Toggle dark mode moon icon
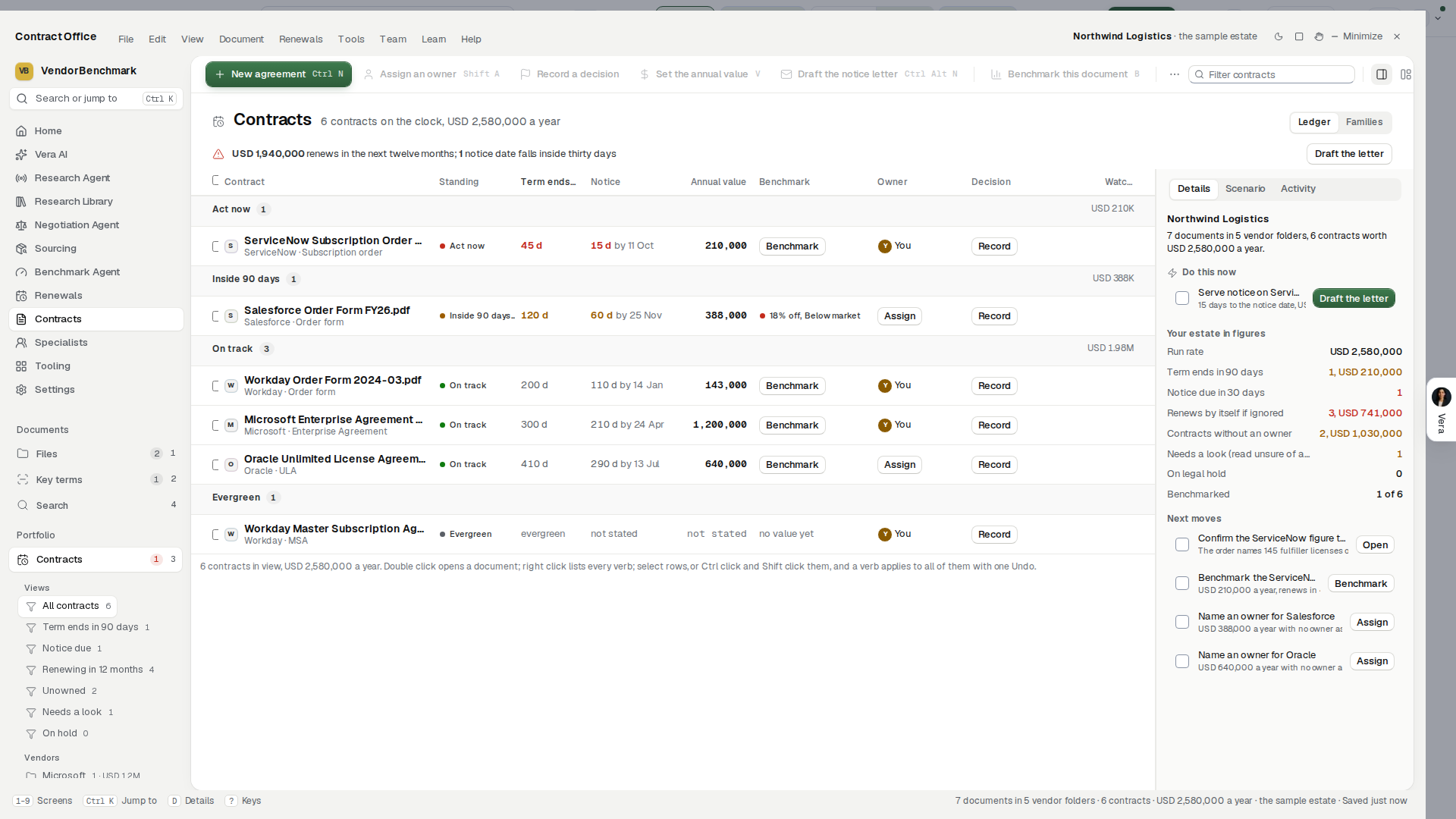This screenshot has width=1456, height=819. [x=1279, y=36]
